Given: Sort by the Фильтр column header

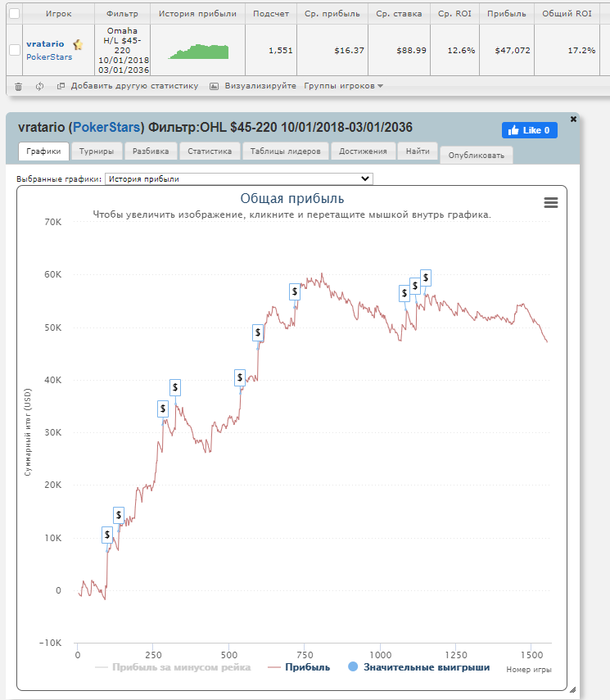Looking at the screenshot, I should [x=122, y=13].
